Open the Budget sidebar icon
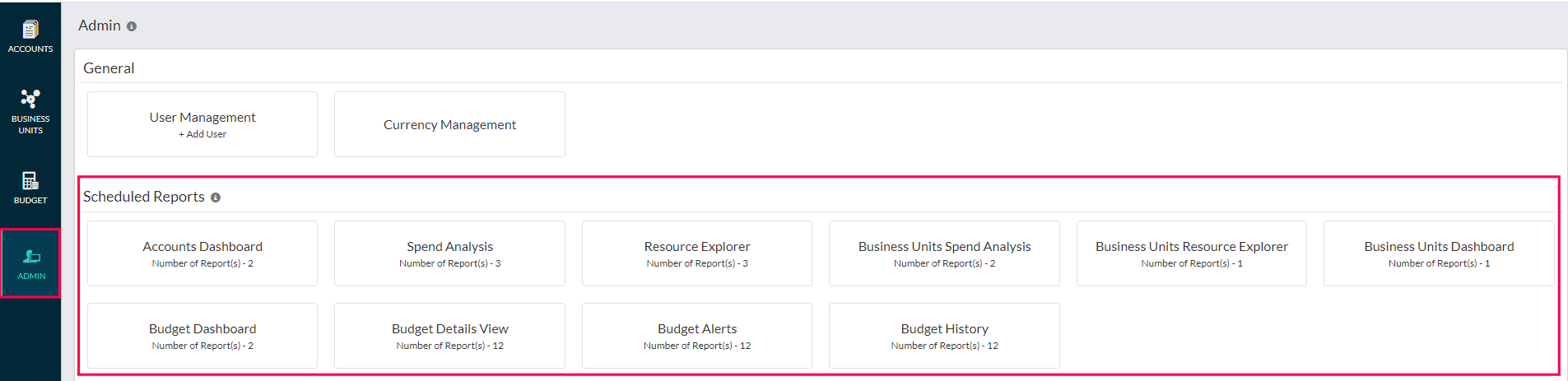 tap(30, 188)
